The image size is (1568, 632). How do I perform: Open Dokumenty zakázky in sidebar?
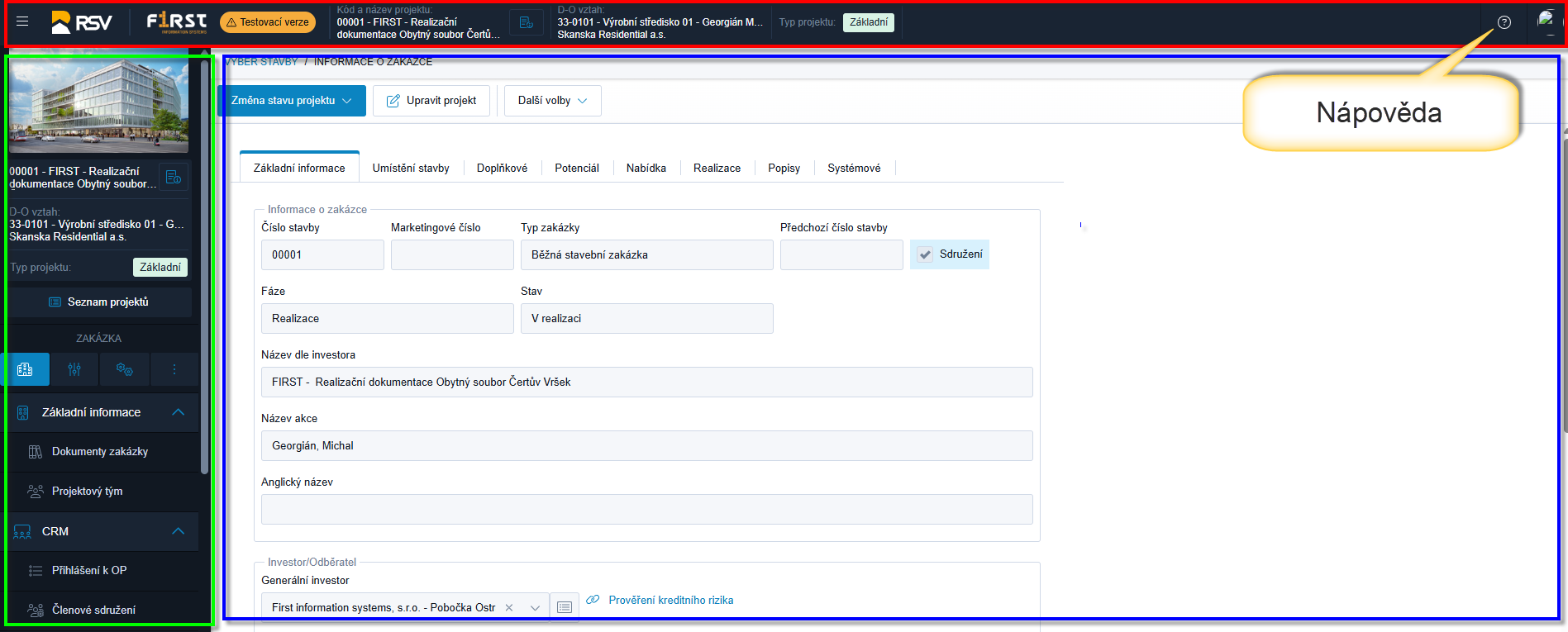tap(99, 452)
